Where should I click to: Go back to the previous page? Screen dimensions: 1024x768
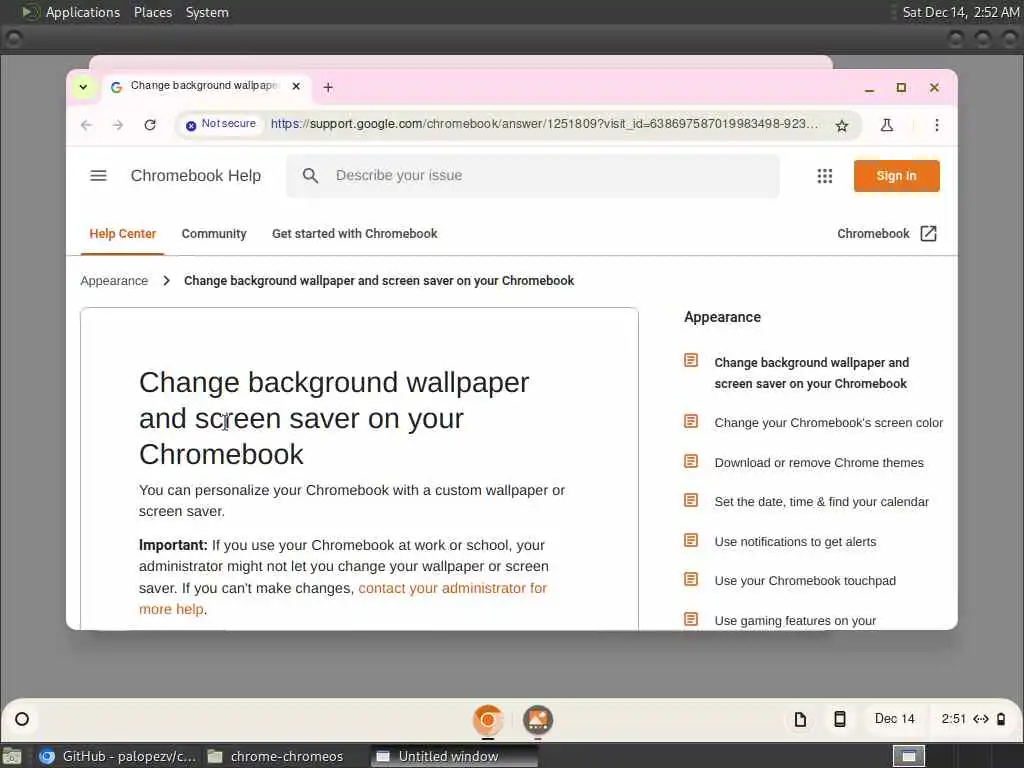tap(86, 125)
